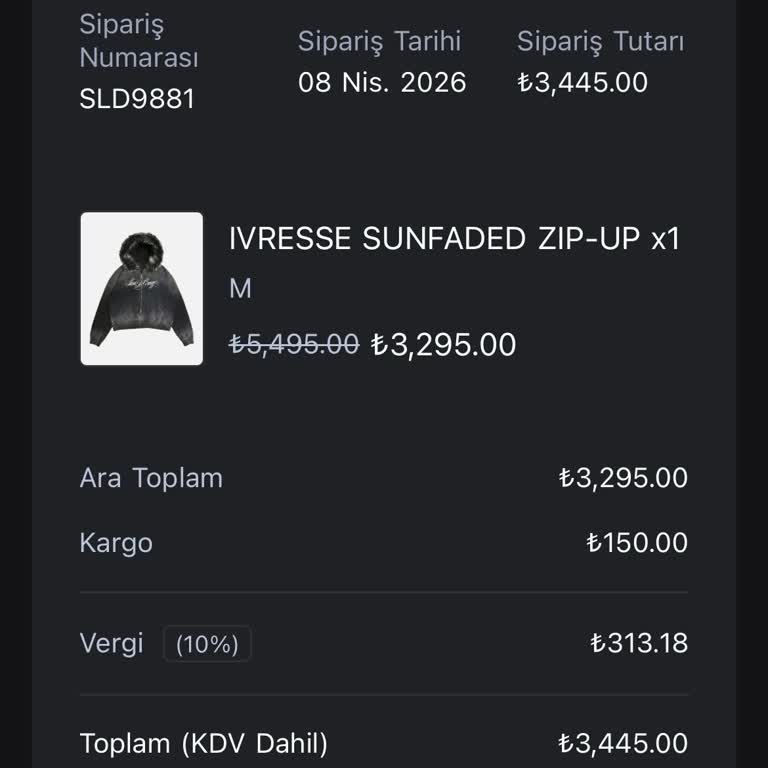This screenshot has width=768, height=768.
Task: Select the Sipariş Numarası label
Action: 139,41
